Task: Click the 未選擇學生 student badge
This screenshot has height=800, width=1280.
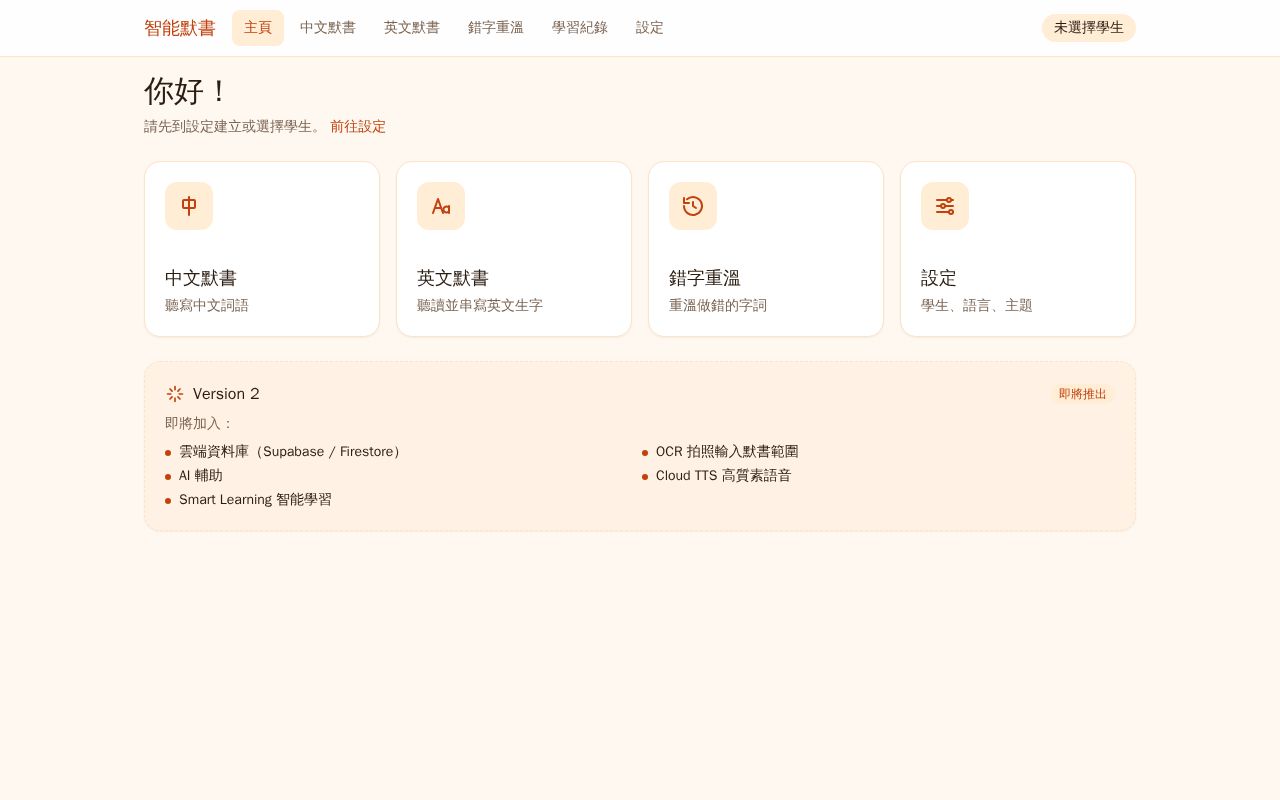Action: click(x=1089, y=28)
